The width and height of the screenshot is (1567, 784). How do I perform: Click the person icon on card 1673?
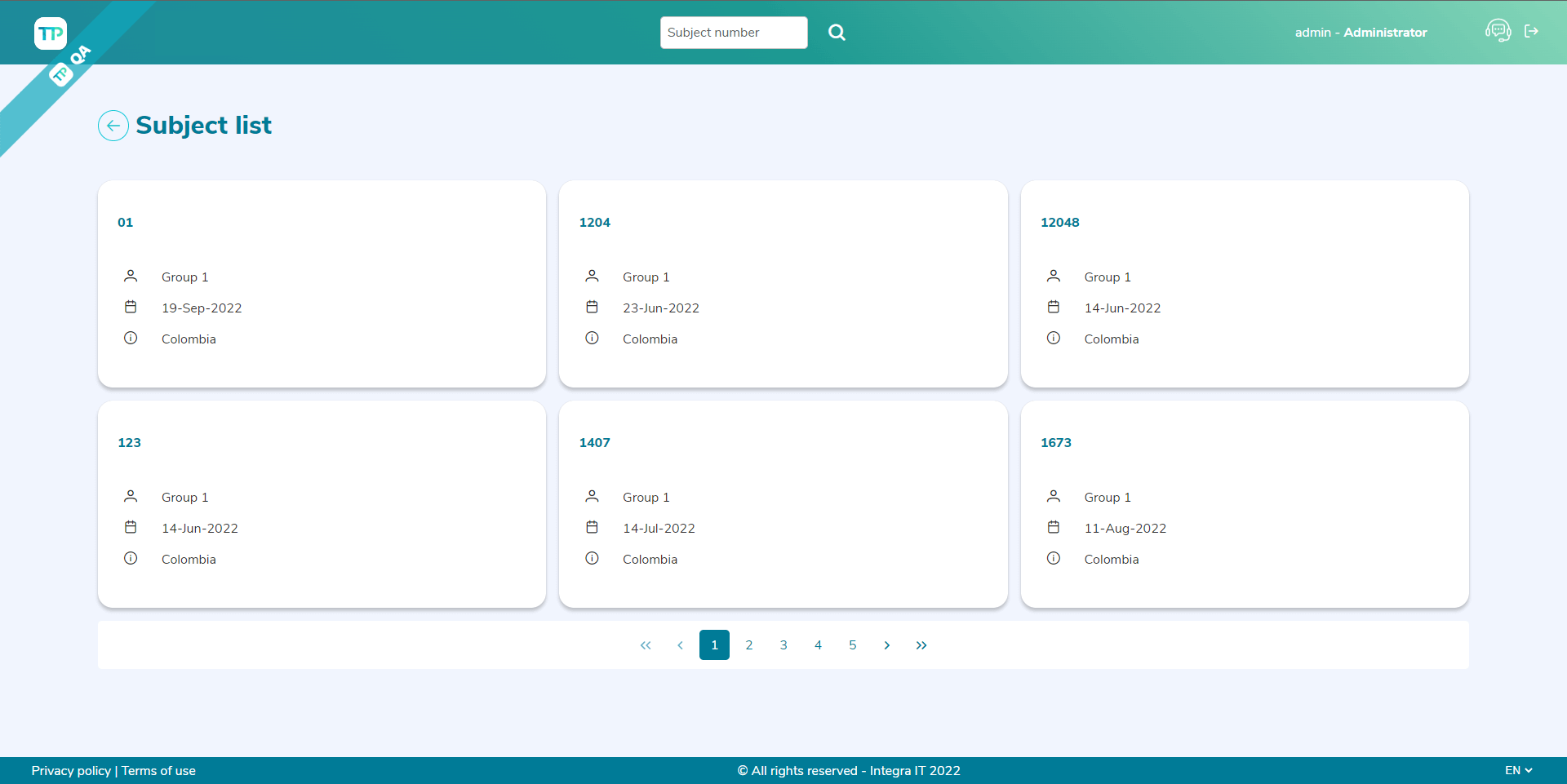1054,496
